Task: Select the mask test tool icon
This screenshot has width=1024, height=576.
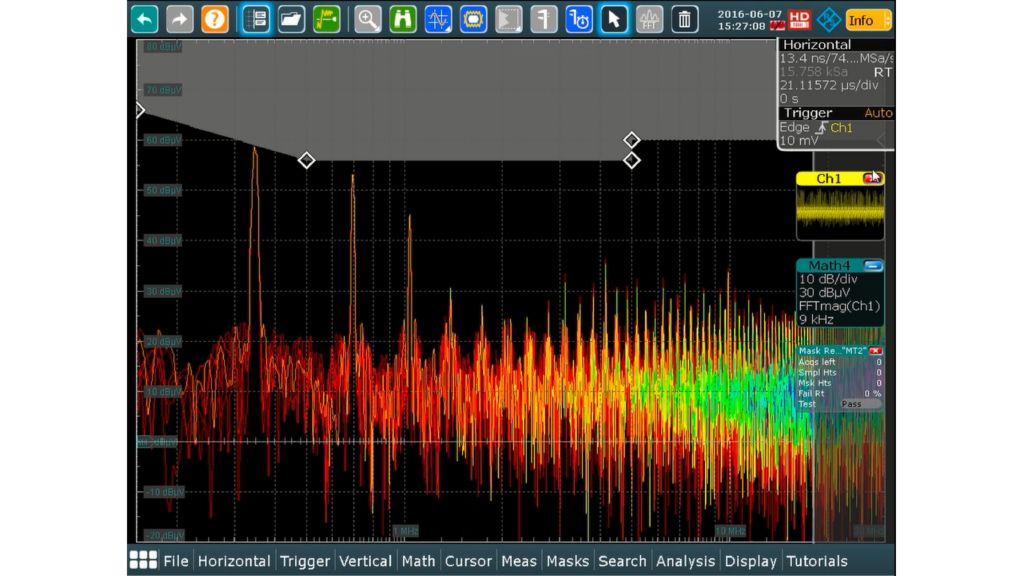Action: point(473,20)
